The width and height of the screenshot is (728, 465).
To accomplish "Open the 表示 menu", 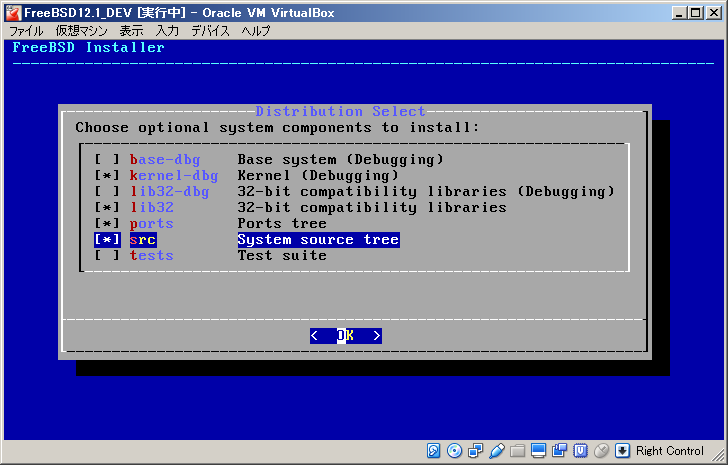I will (131, 31).
